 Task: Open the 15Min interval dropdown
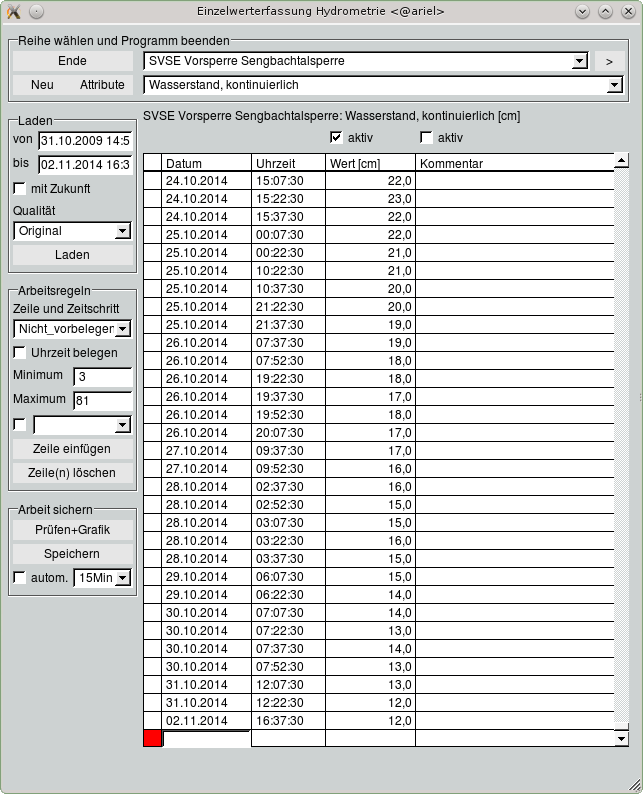tap(123, 578)
